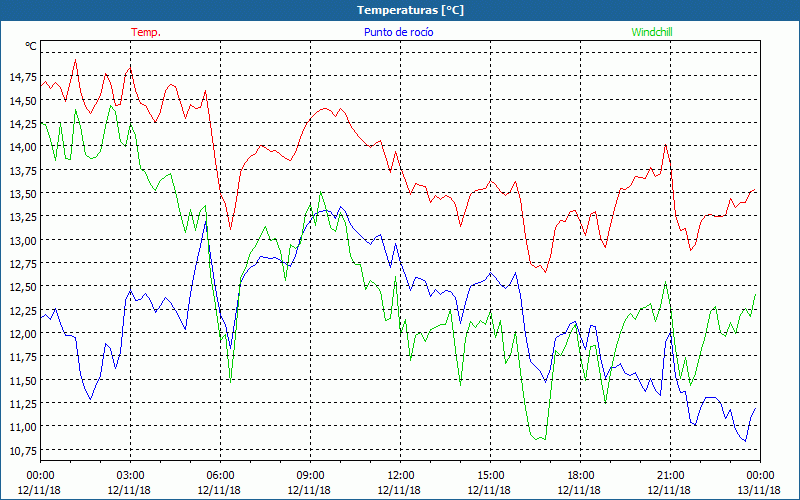Click the Punto de rocío legend label
Image resolution: width=800 pixels, height=500 pixels.
pos(398,32)
